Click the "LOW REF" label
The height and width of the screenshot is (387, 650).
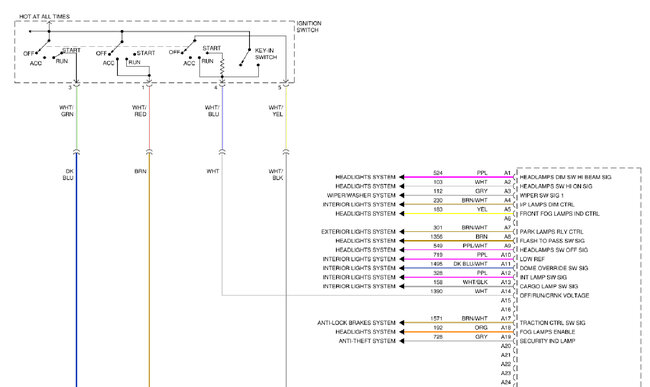coord(532,259)
